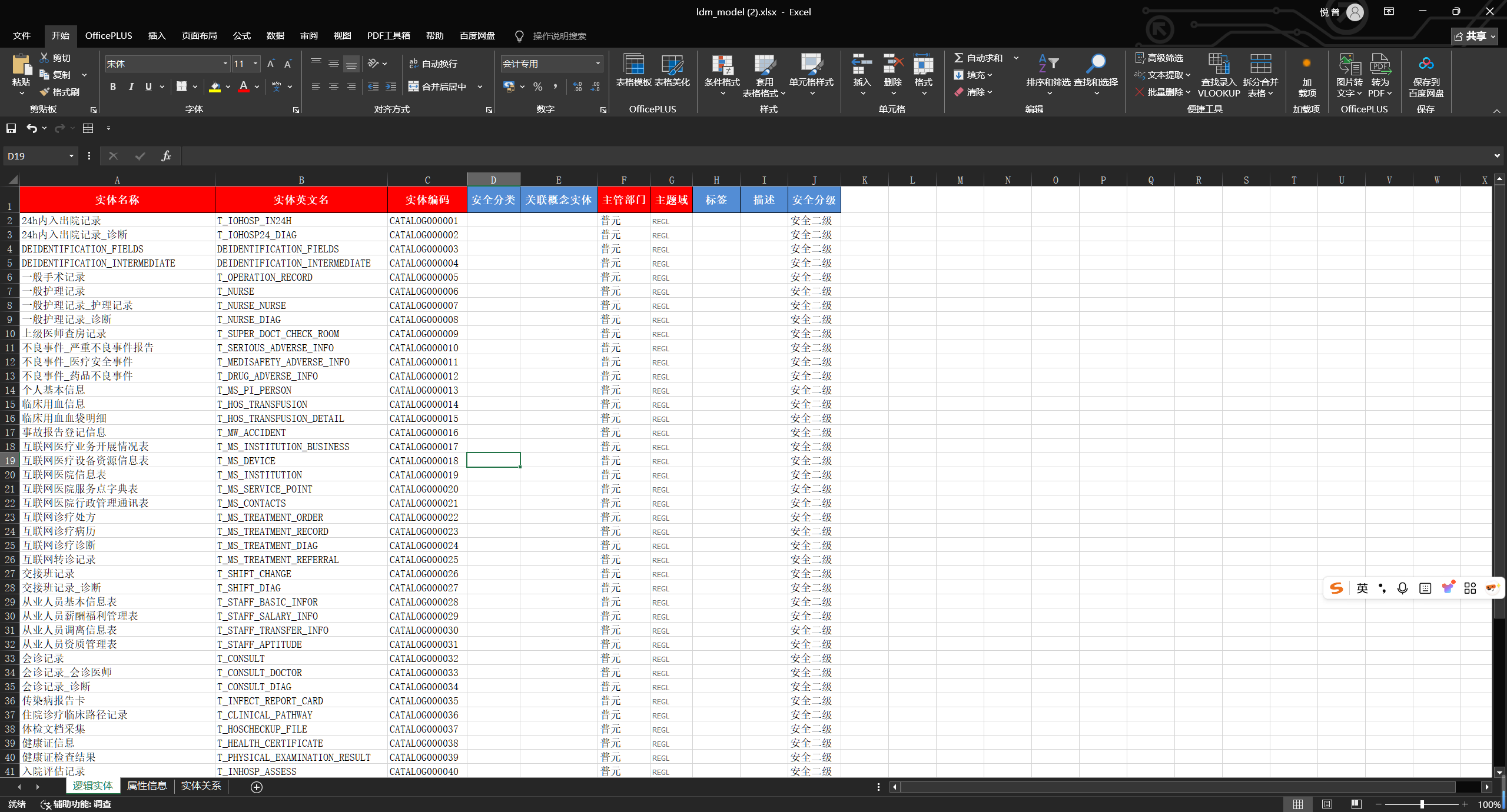
Task: Open the Data ribbon tab
Action: point(275,35)
